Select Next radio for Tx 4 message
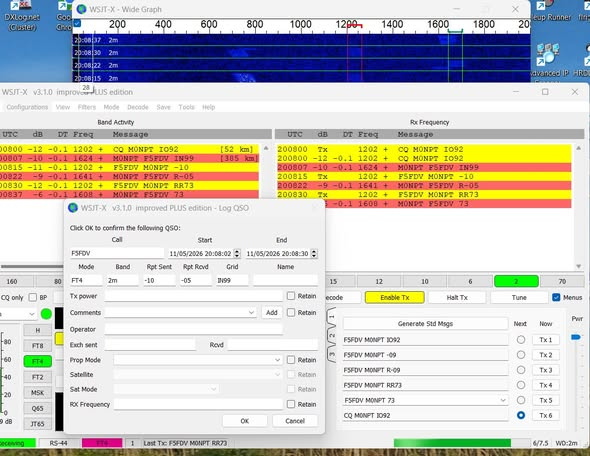The image size is (590, 456). (521, 385)
